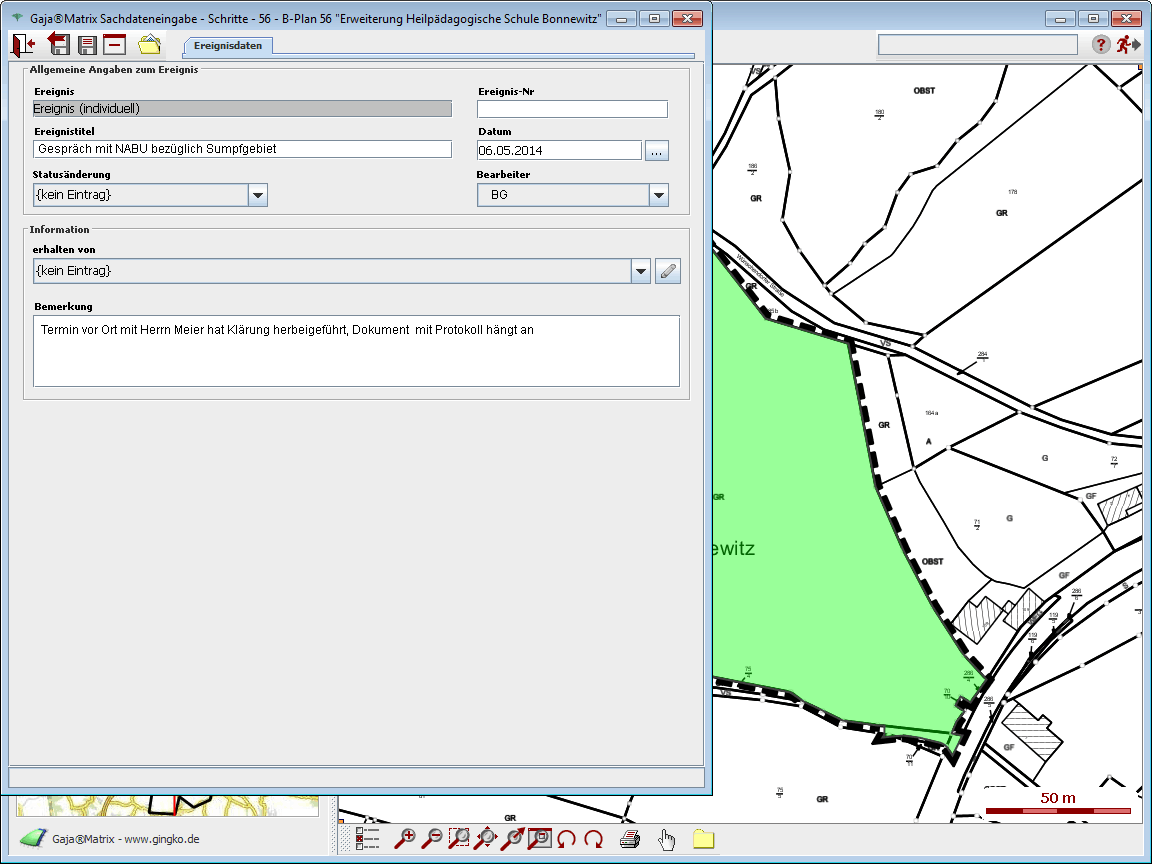This screenshot has width=1152, height=864.
Task: Choose the hand pointer tool
Action: (x=667, y=839)
